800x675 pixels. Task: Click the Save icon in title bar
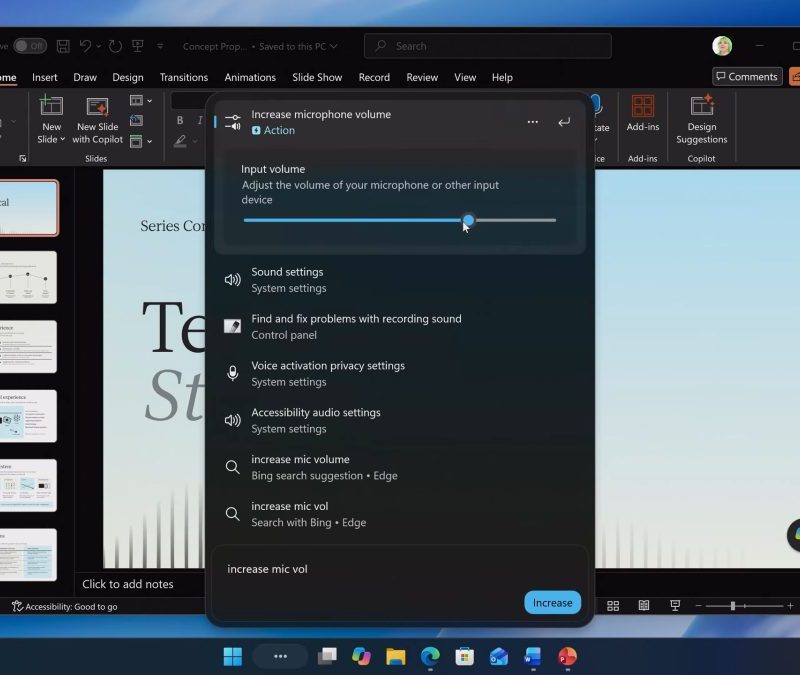63,46
